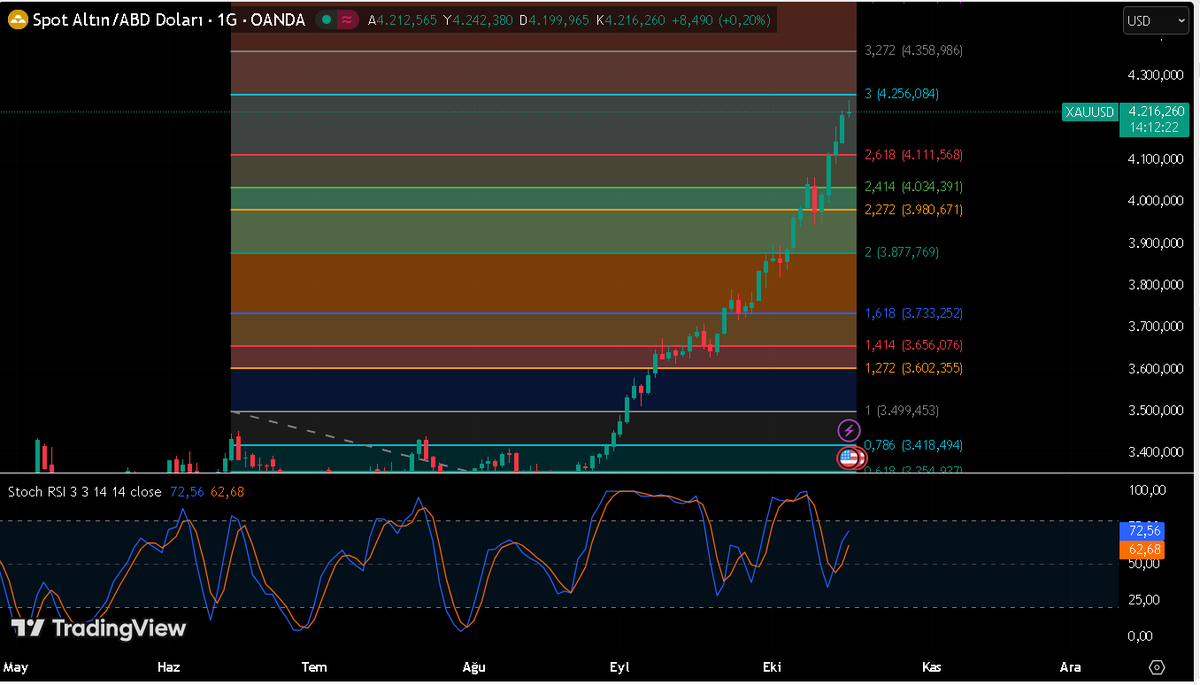The width and height of the screenshot is (1200, 685).
Task: Click the low value D4.199,965
Action: (x=556, y=20)
